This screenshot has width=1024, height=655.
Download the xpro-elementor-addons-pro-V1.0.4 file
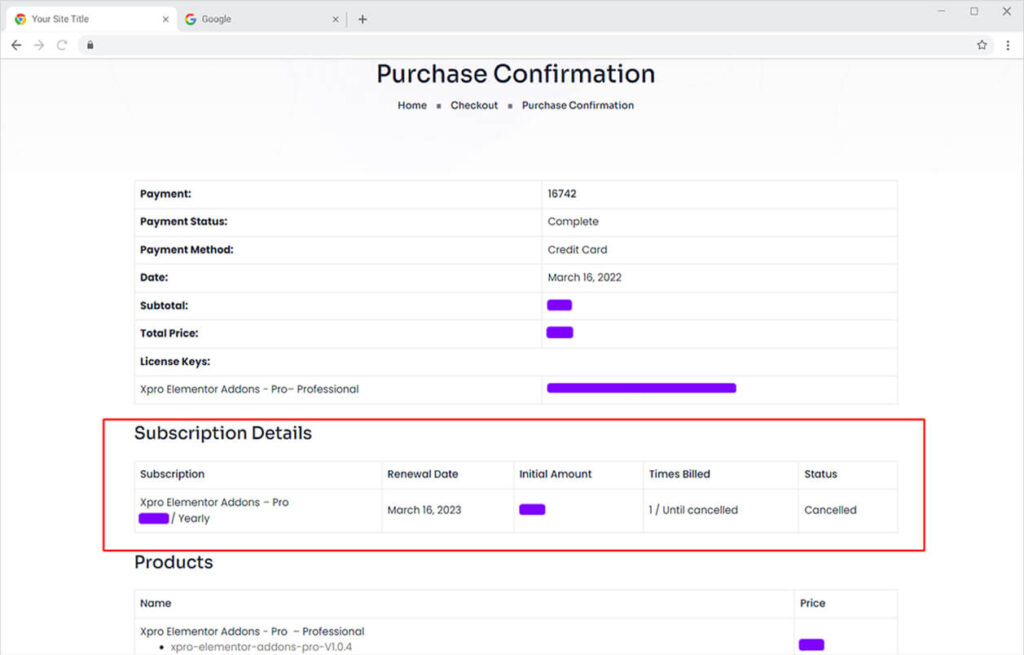click(261, 647)
